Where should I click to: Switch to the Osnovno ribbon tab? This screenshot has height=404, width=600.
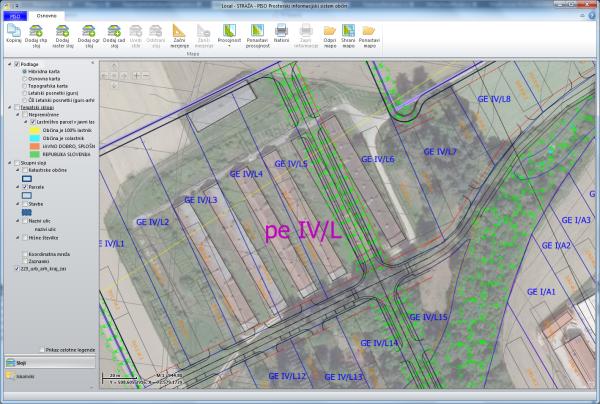[47, 17]
